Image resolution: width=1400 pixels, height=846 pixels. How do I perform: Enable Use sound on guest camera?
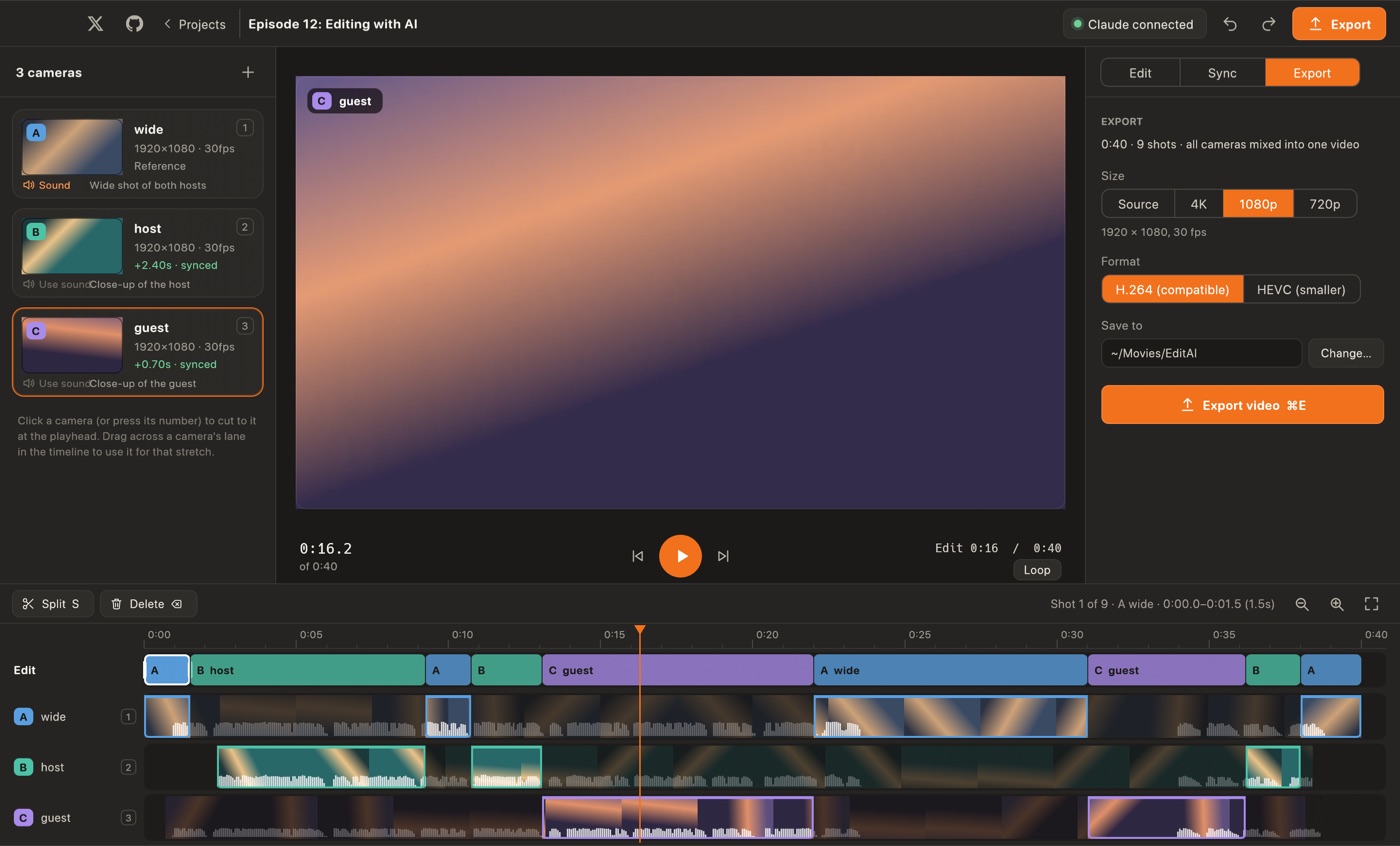click(56, 383)
